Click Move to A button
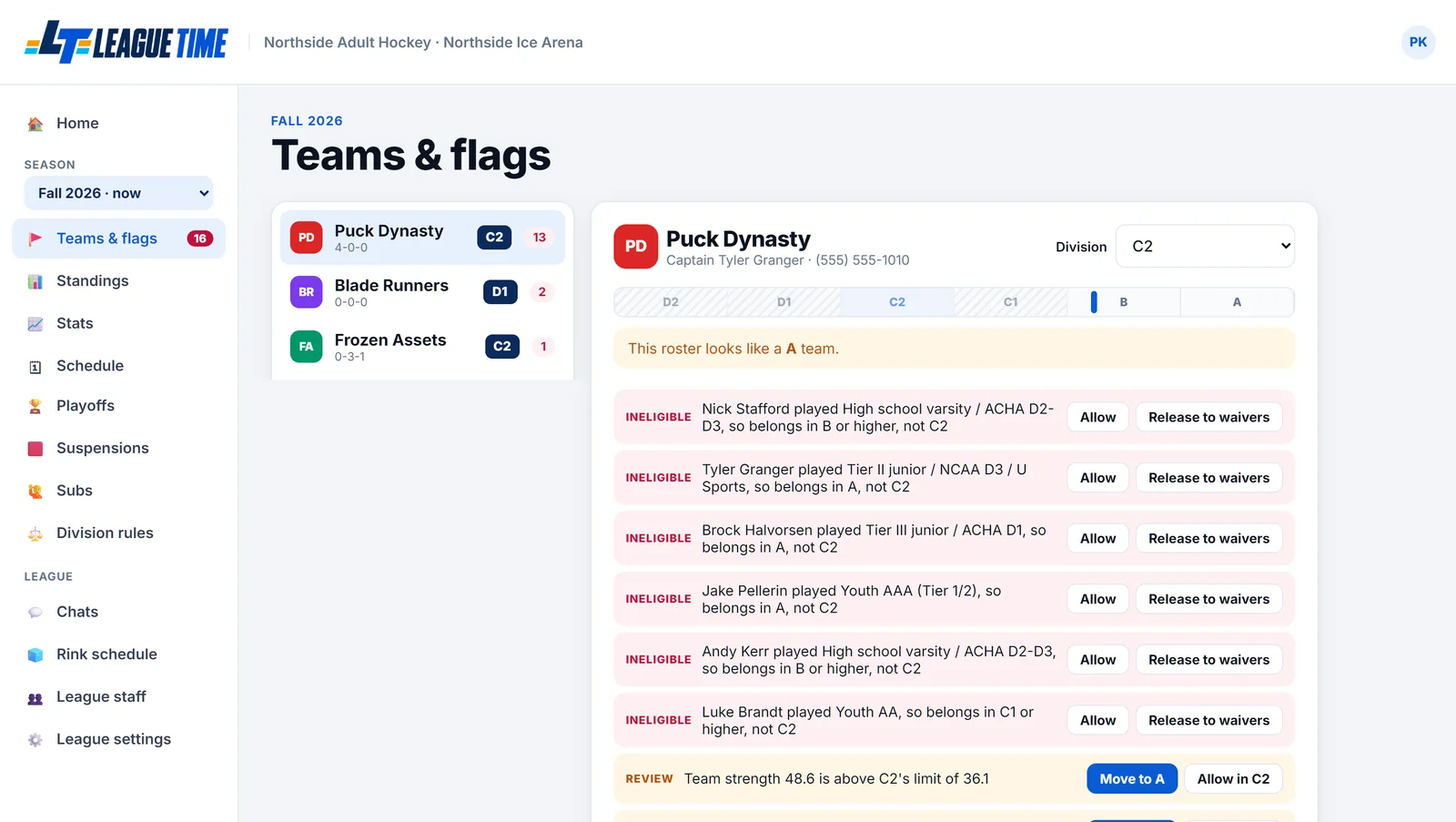 tap(1132, 779)
